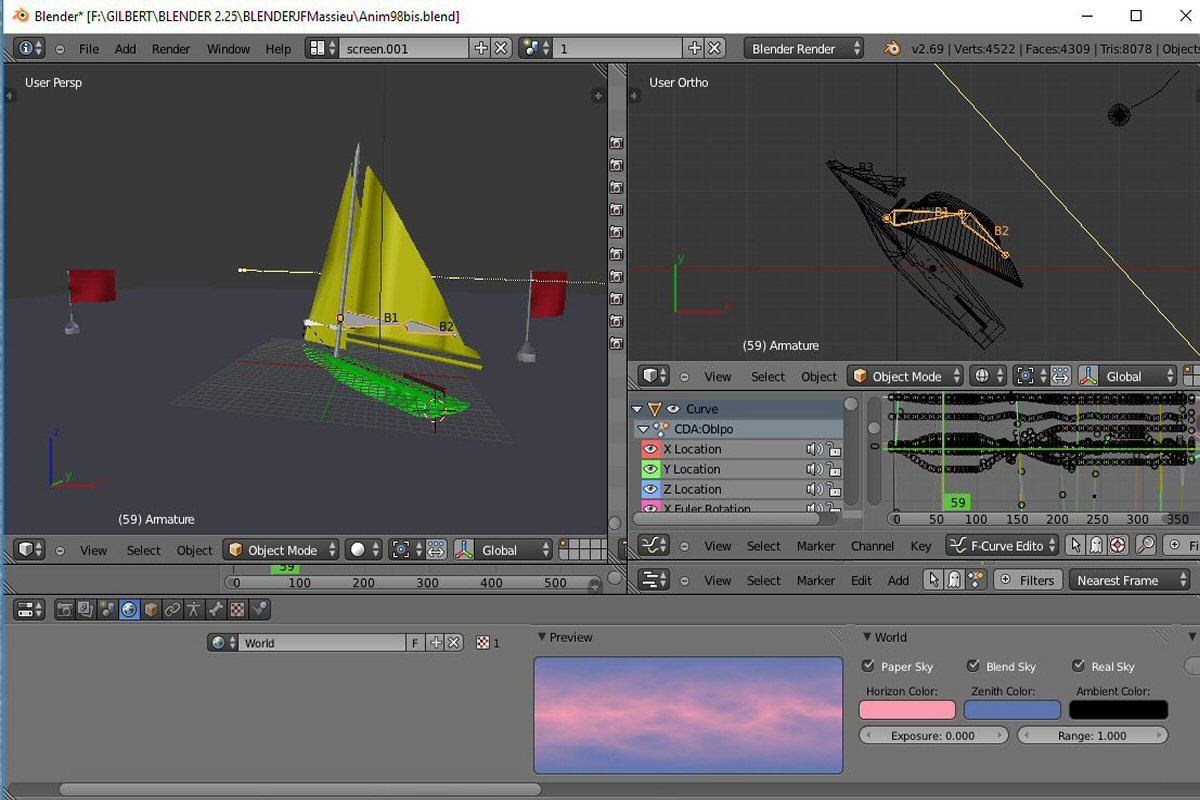Open the Object Constraints chain tab

pyautogui.click(x=172, y=609)
